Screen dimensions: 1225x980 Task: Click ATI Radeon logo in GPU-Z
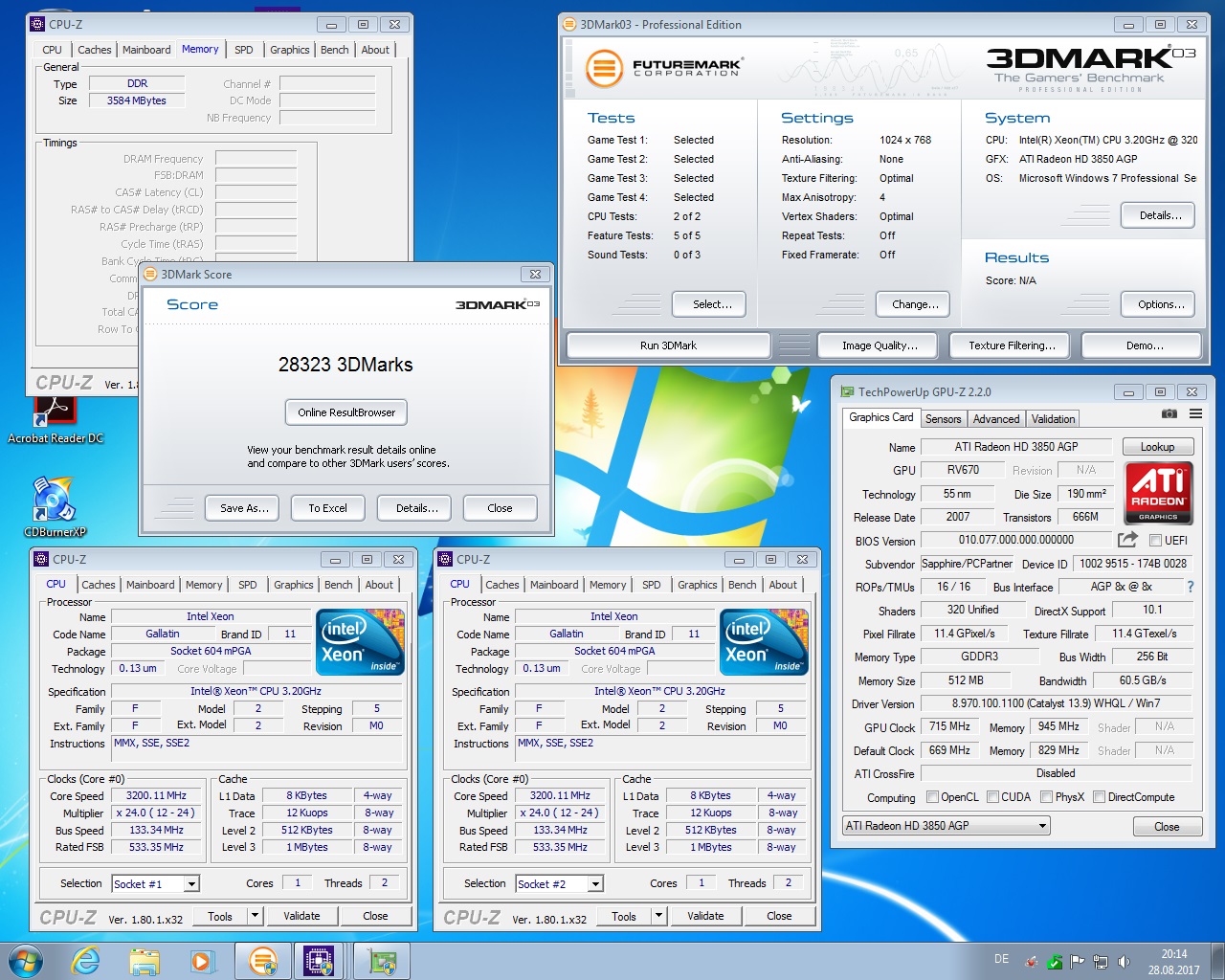[x=1158, y=493]
